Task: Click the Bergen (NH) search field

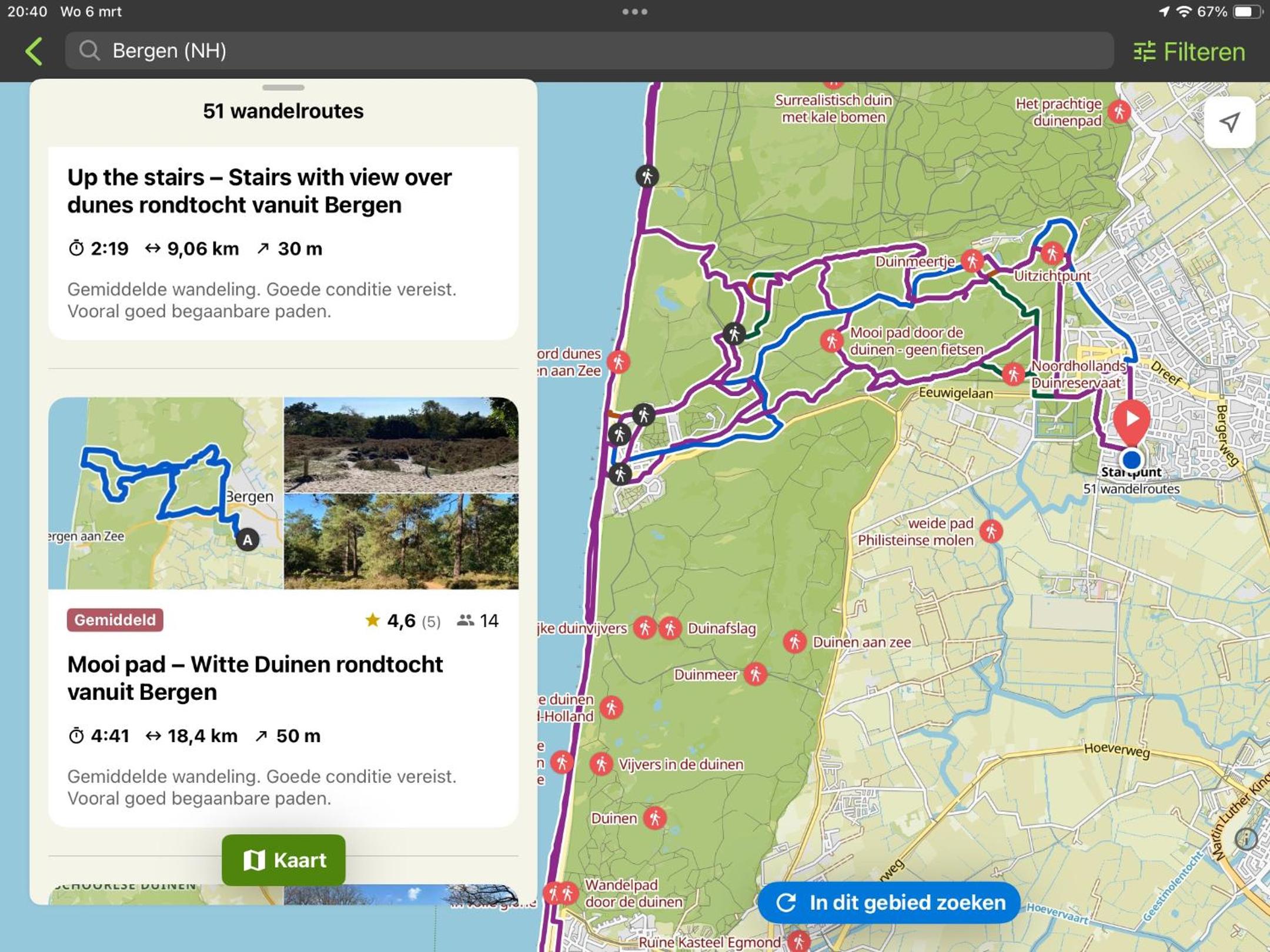Action: [x=589, y=51]
